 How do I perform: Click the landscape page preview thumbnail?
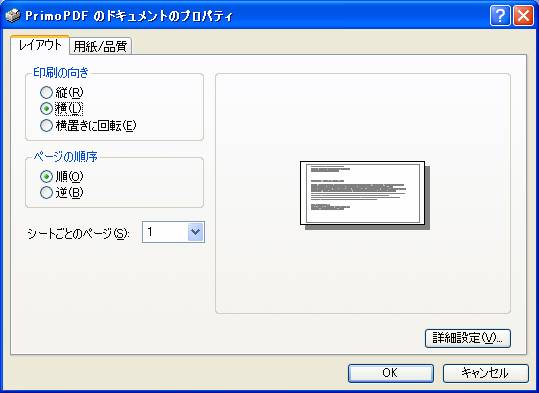click(365, 195)
